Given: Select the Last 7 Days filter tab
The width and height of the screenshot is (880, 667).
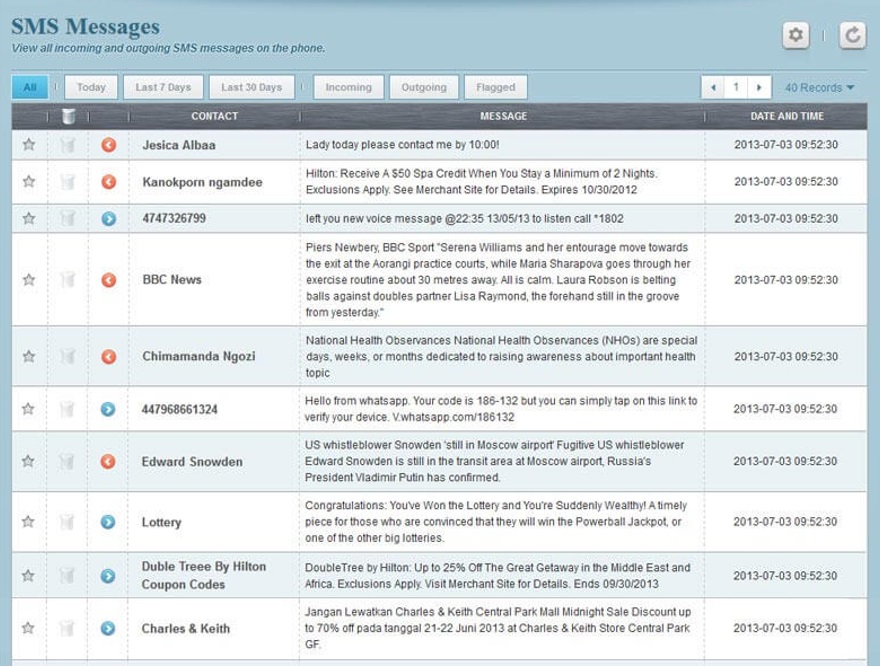Looking at the screenshot, I should (x=163, y=88).
